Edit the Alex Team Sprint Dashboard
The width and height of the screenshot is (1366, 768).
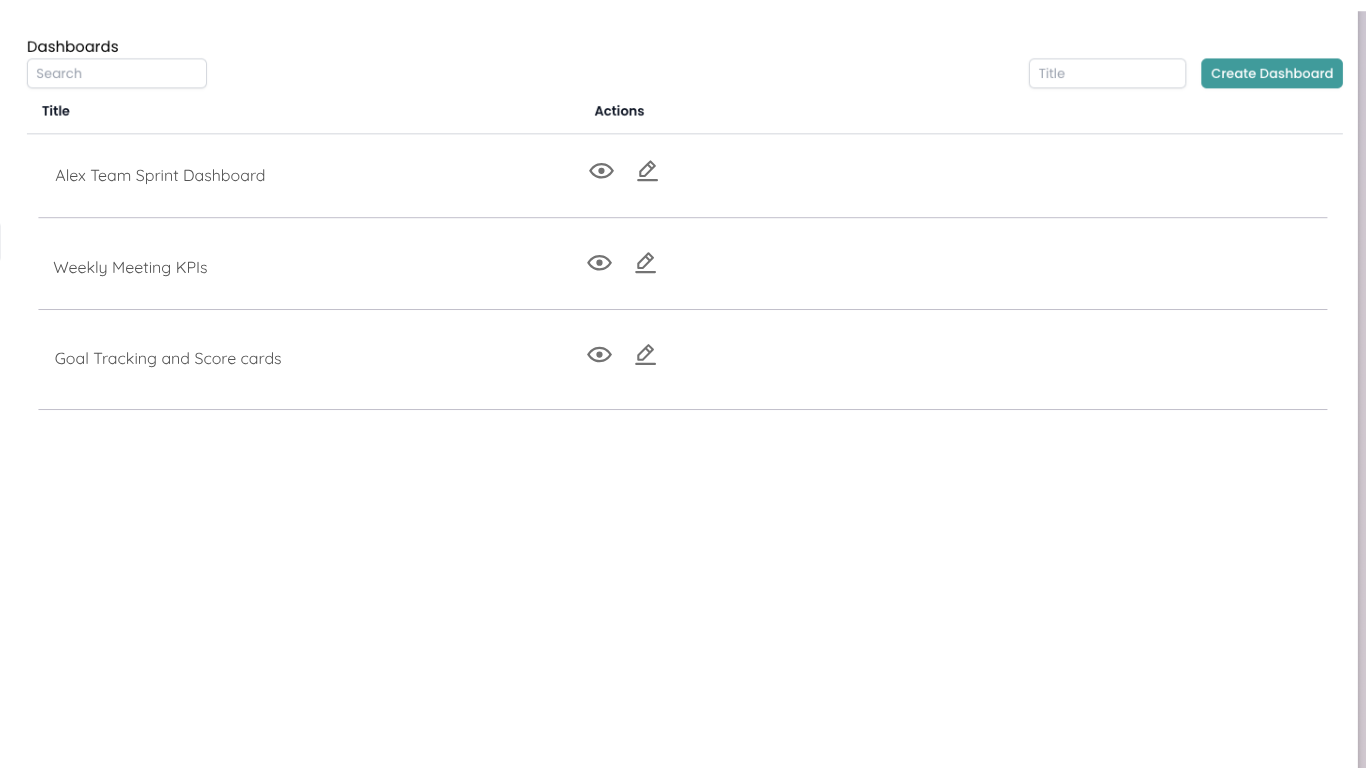(647, 171)
